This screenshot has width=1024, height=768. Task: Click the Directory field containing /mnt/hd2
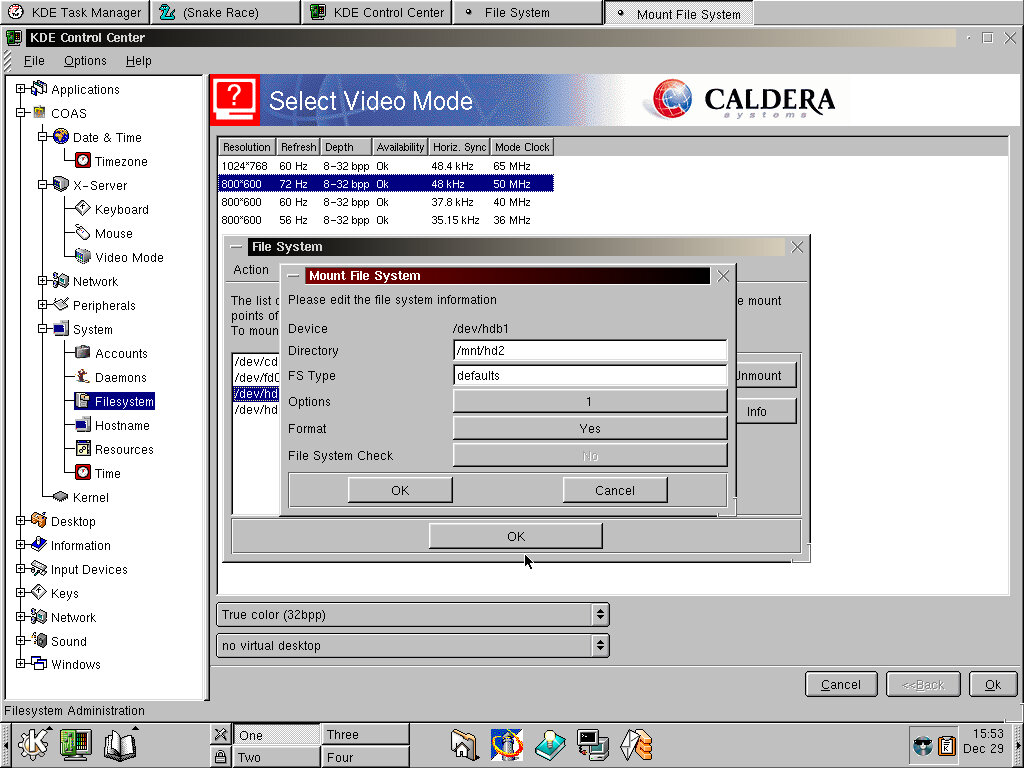(590, 351)
